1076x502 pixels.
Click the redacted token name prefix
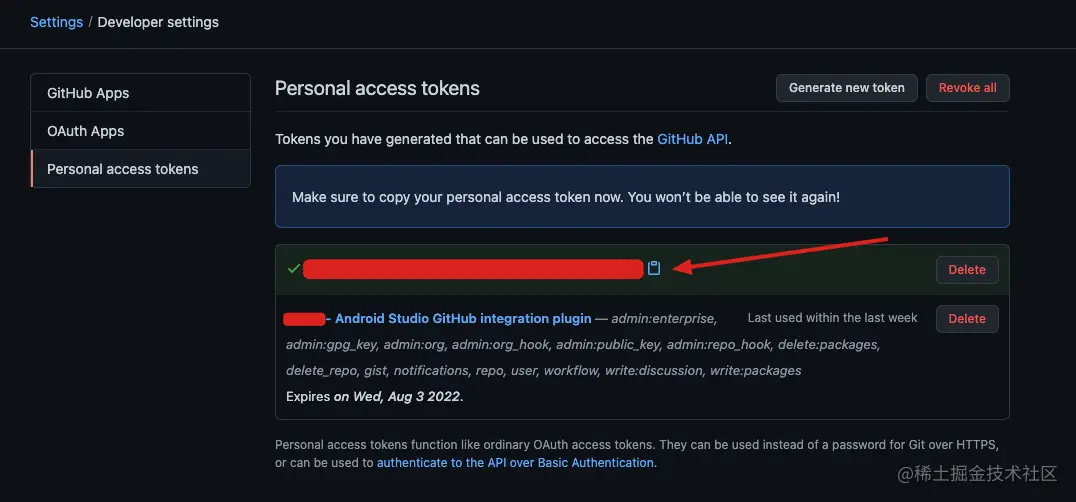[x=304, y=319]
